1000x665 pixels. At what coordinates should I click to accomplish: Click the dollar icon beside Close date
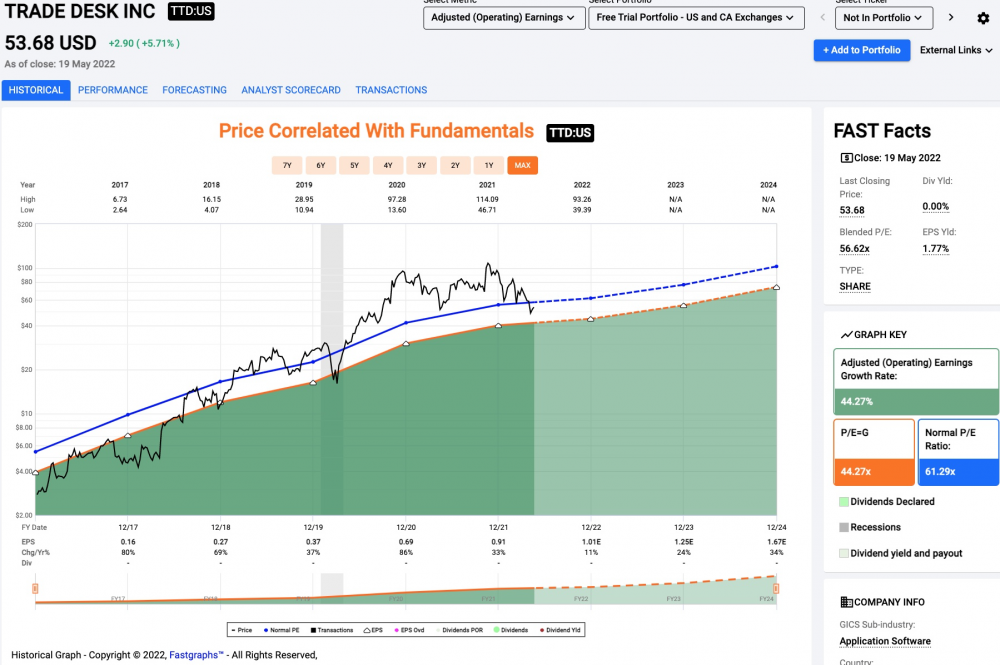846,157
